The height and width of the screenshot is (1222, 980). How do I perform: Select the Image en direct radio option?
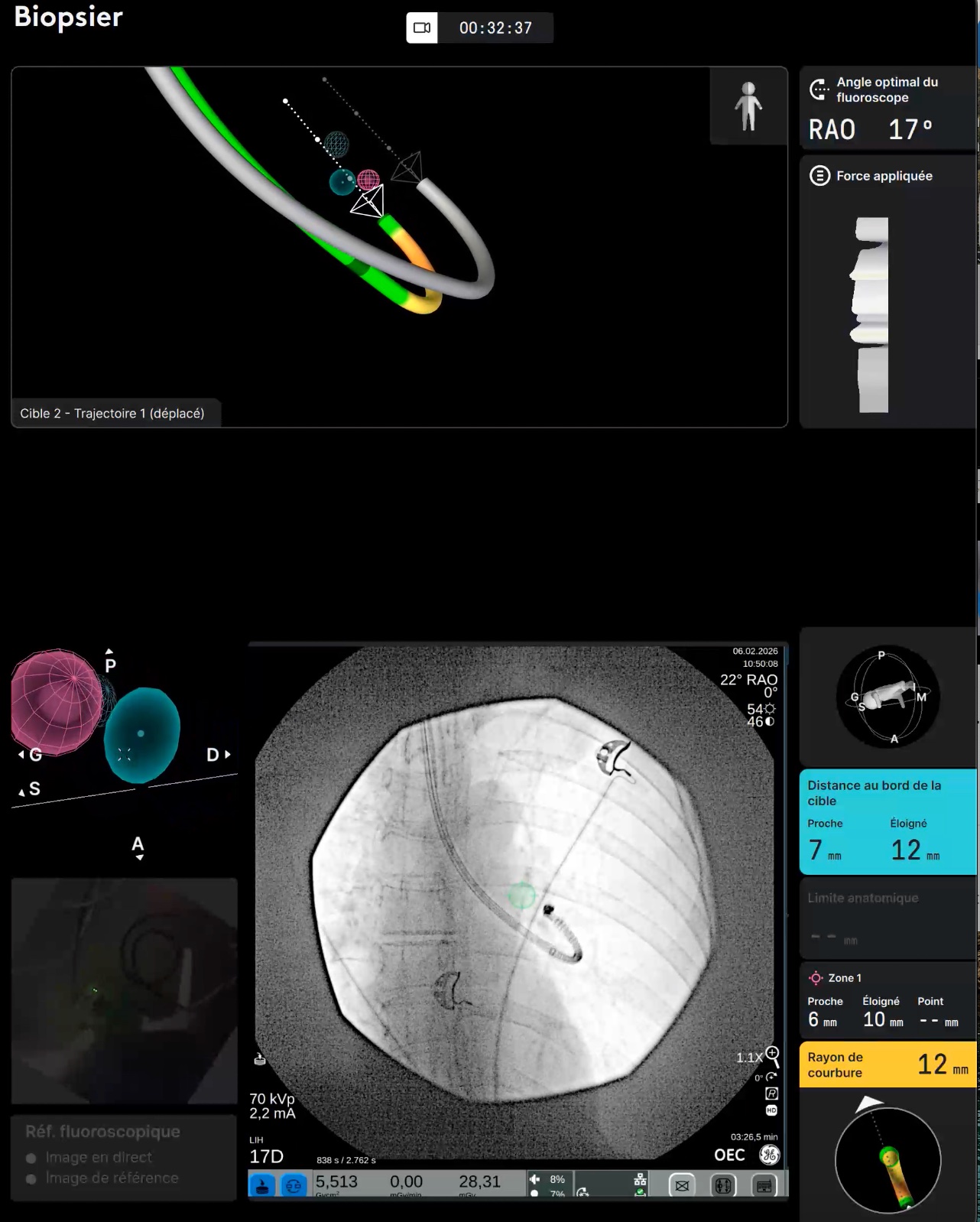89,1158
